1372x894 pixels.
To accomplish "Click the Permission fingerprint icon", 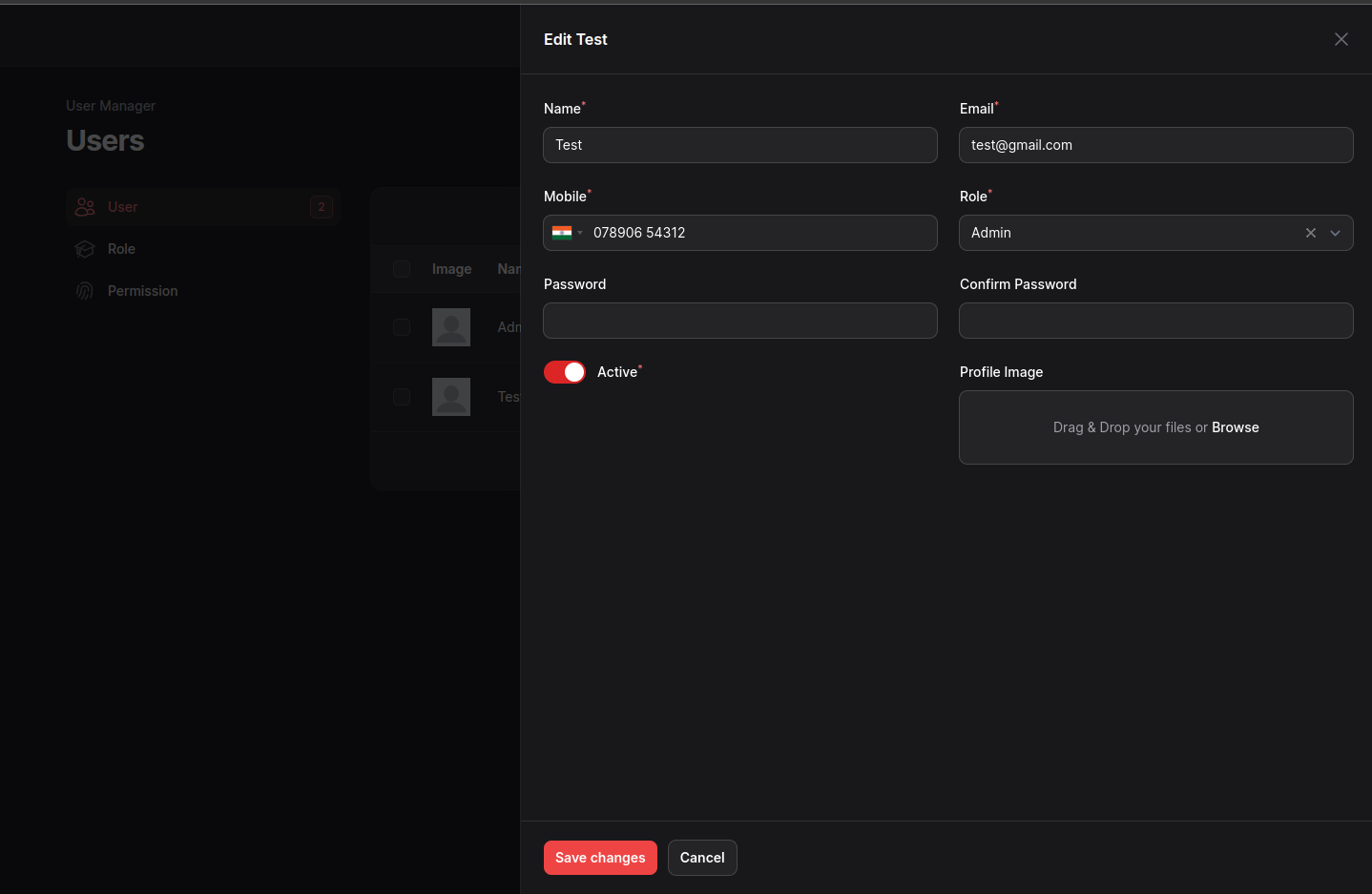I will tap(84, 291).
